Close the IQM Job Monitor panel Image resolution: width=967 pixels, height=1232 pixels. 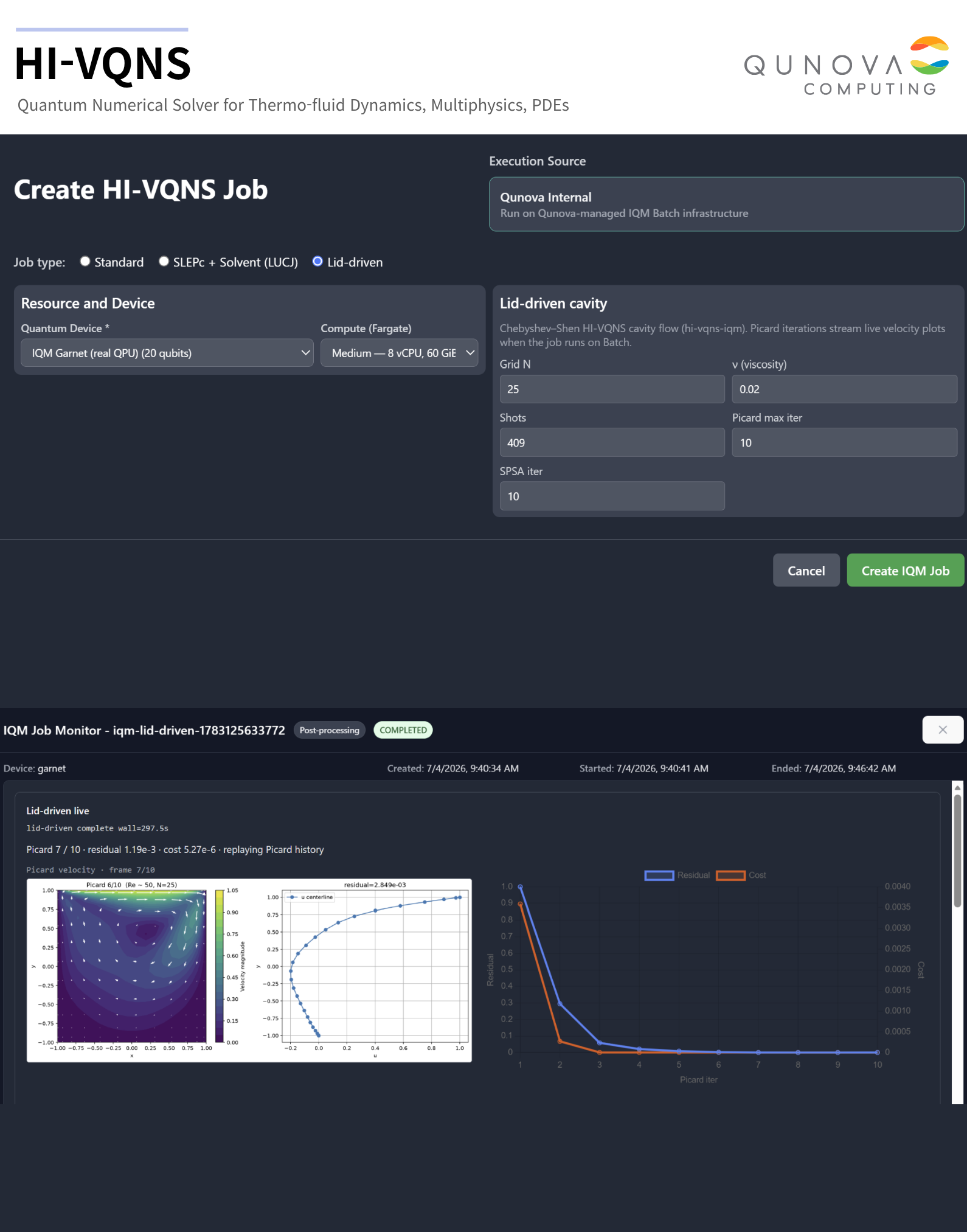943,729
